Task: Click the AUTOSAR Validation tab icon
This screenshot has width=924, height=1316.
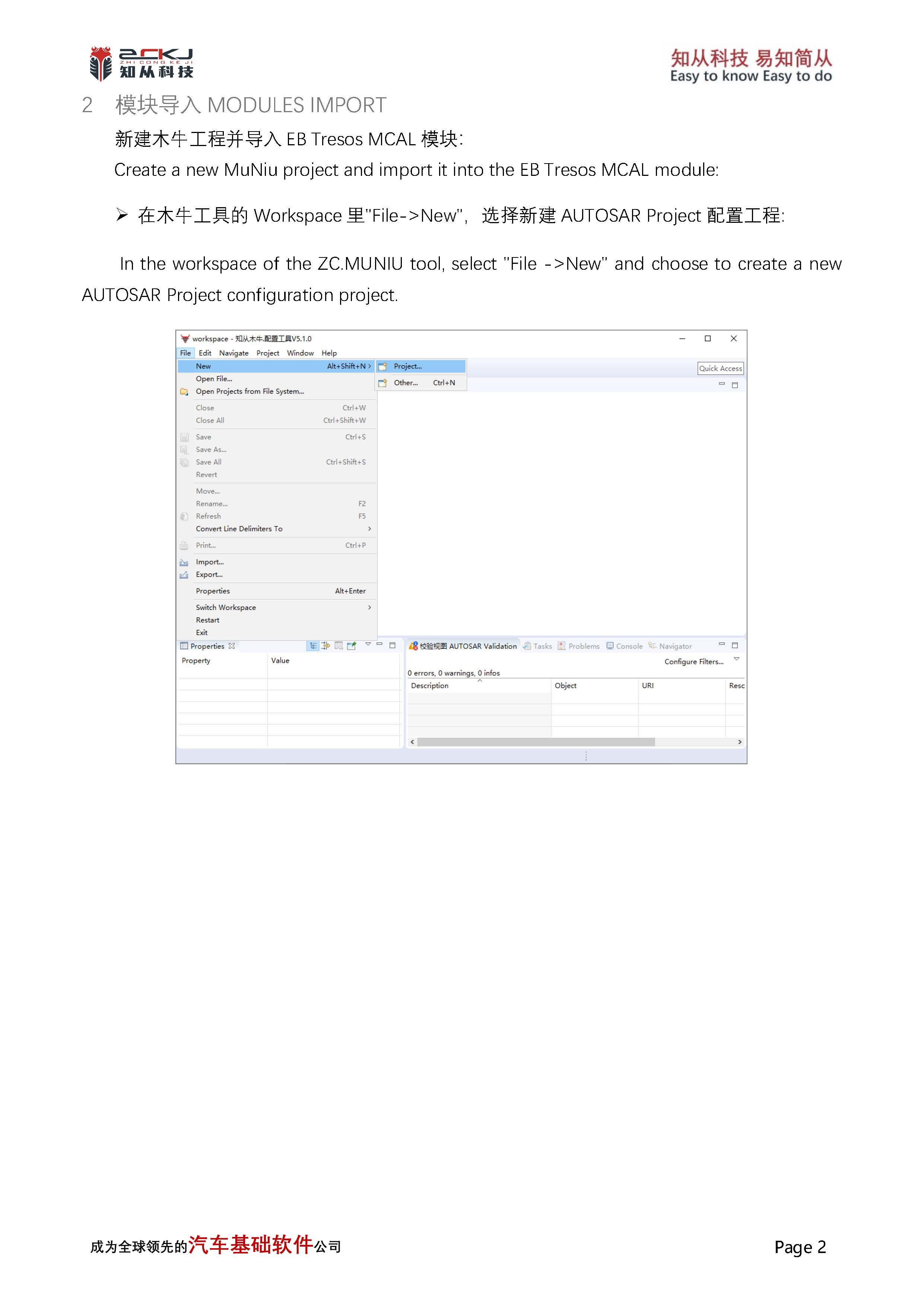Action: 413,646
